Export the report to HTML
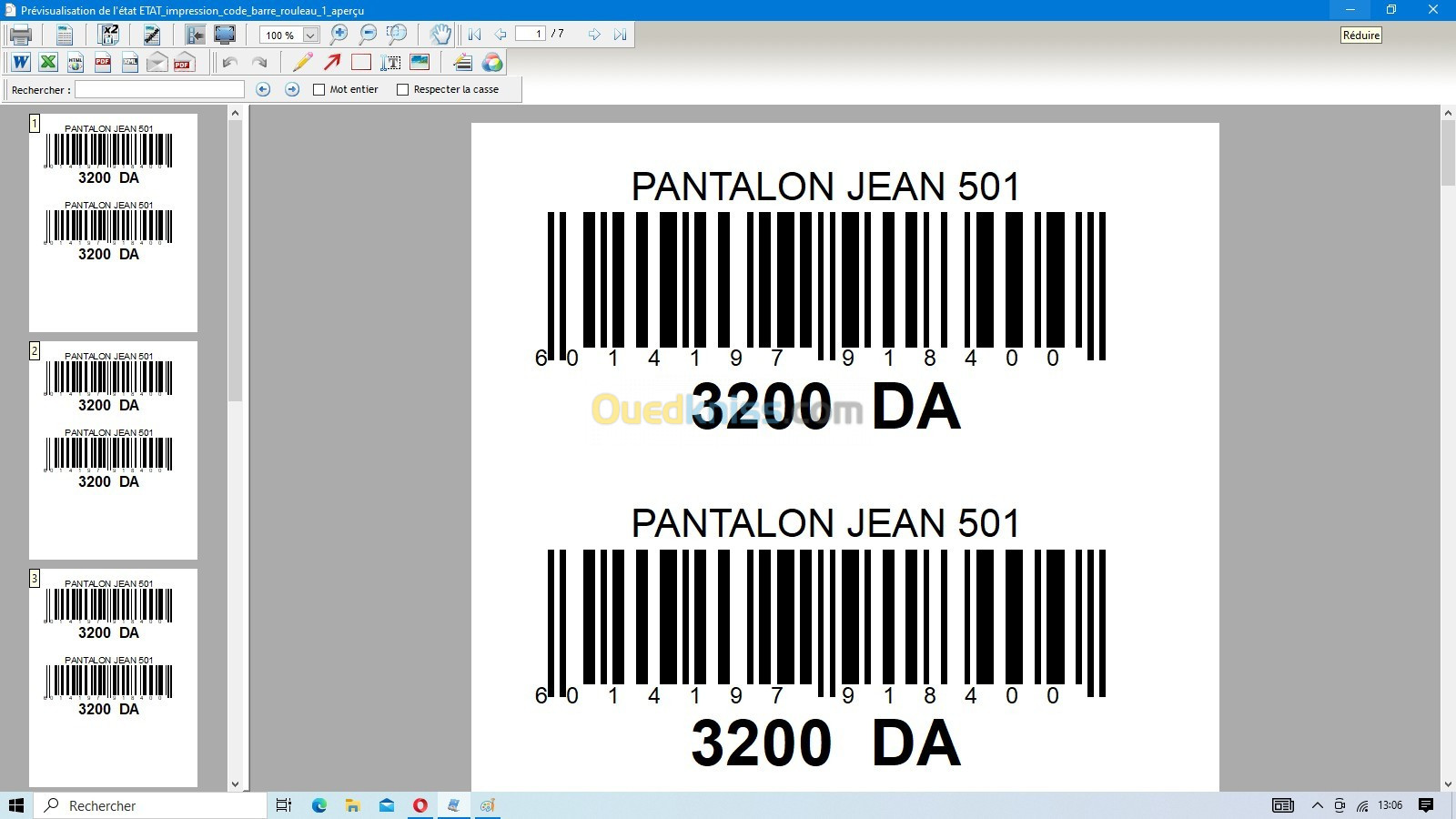 [x=76, y=62]
